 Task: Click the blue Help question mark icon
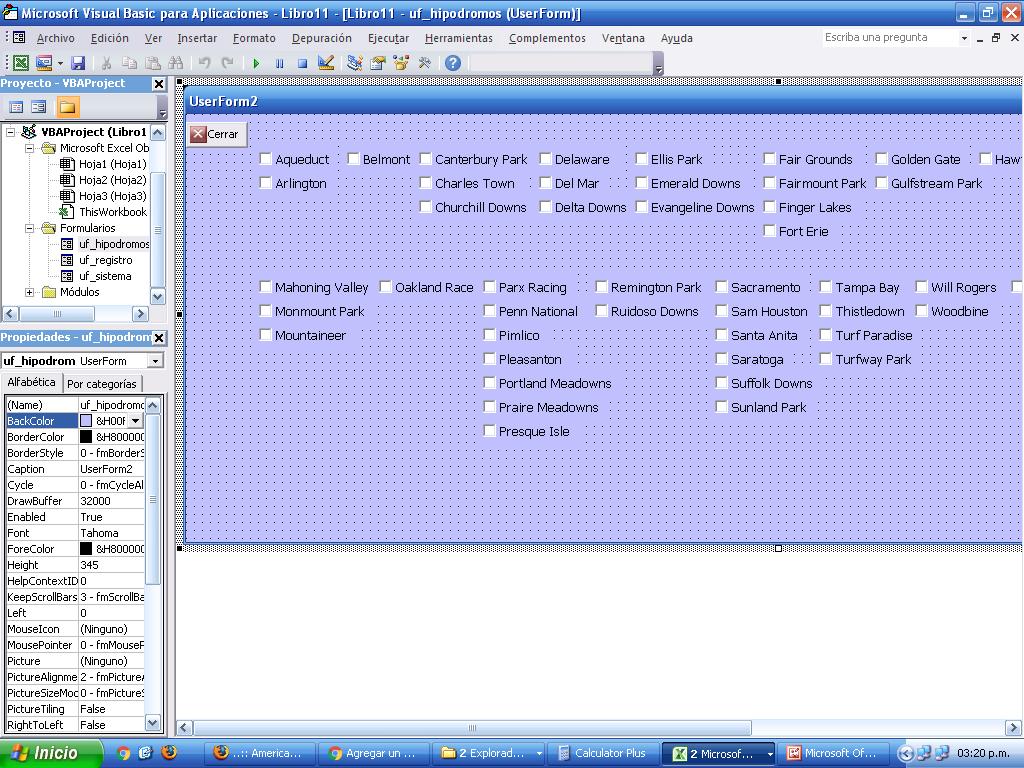[x=453, y=63]
